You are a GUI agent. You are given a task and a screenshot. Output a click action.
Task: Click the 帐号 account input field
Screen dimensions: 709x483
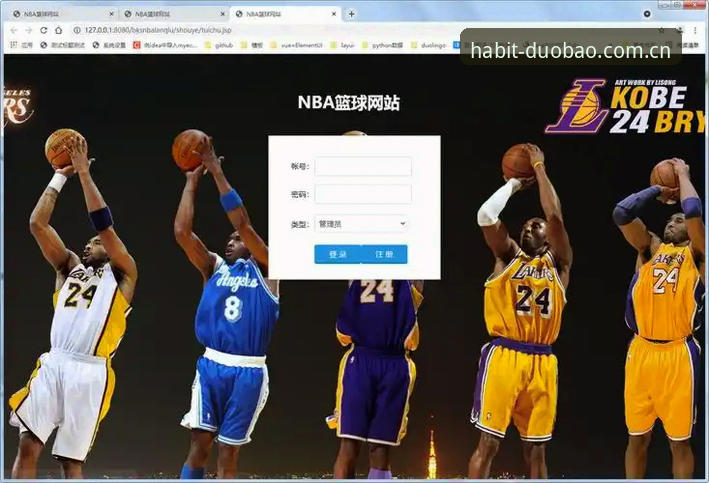pos(363,166)
